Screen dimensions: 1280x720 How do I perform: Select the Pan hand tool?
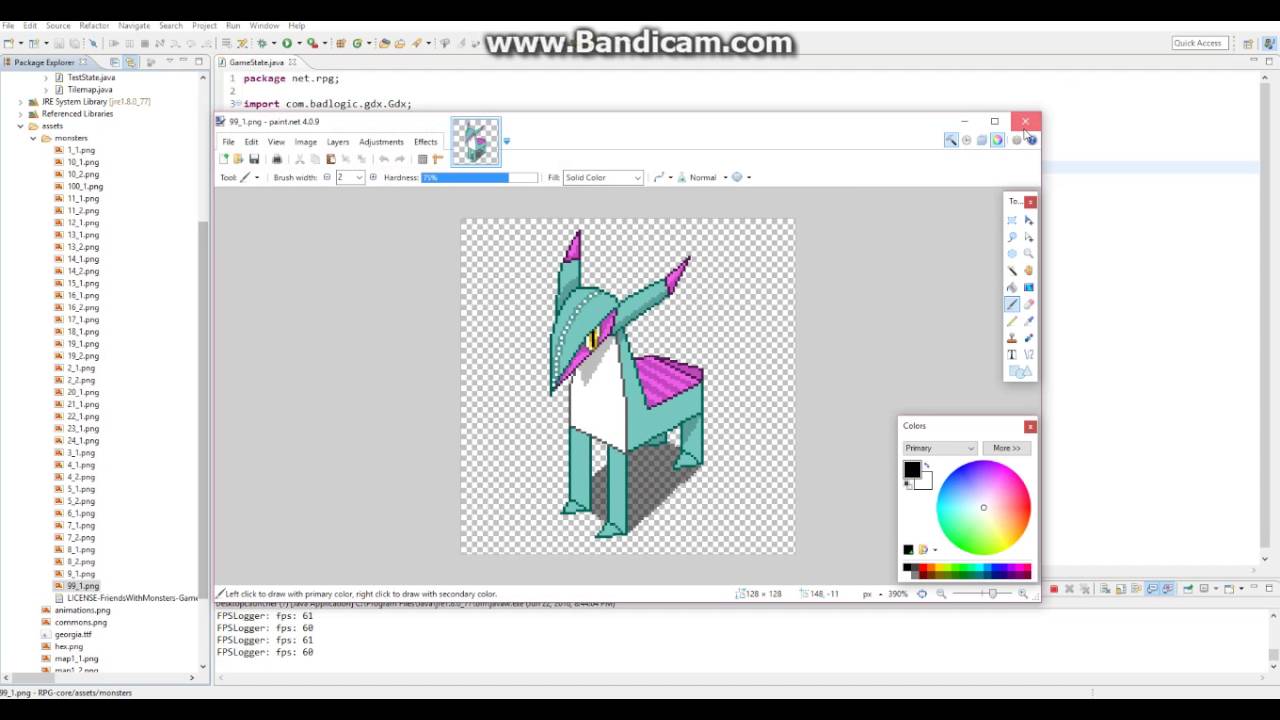pyautogui.click(x=1028, y=270)
